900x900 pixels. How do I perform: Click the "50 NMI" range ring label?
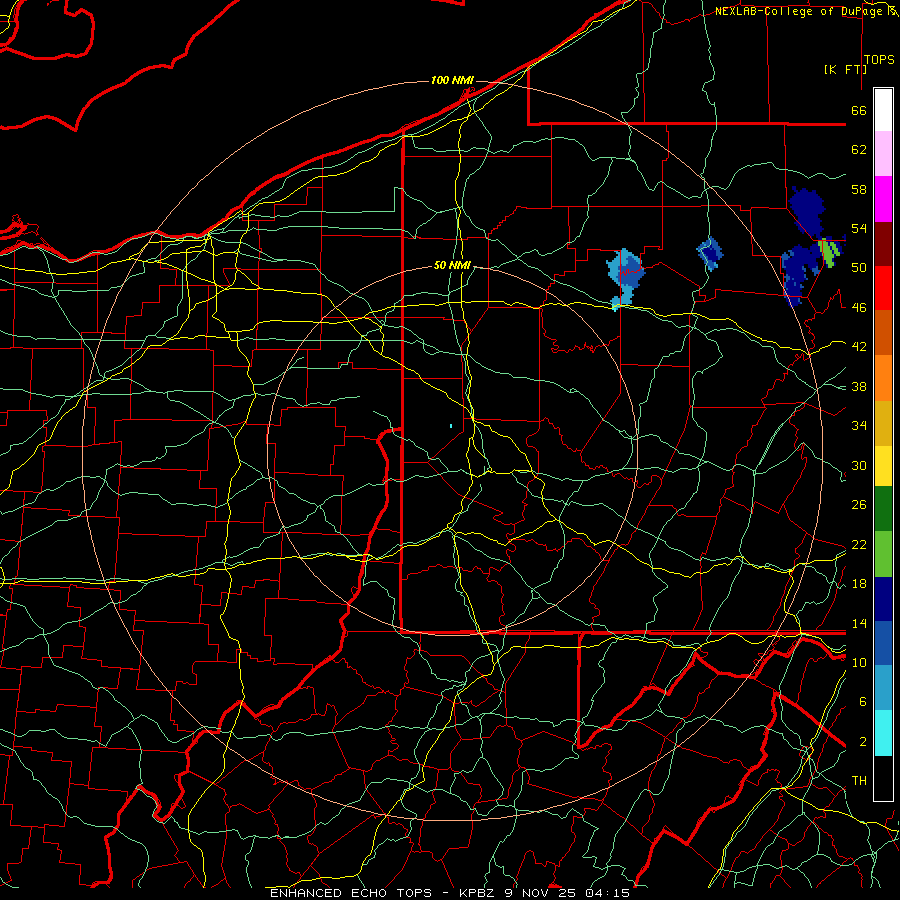pyautogui.click(x=452, y=265)
